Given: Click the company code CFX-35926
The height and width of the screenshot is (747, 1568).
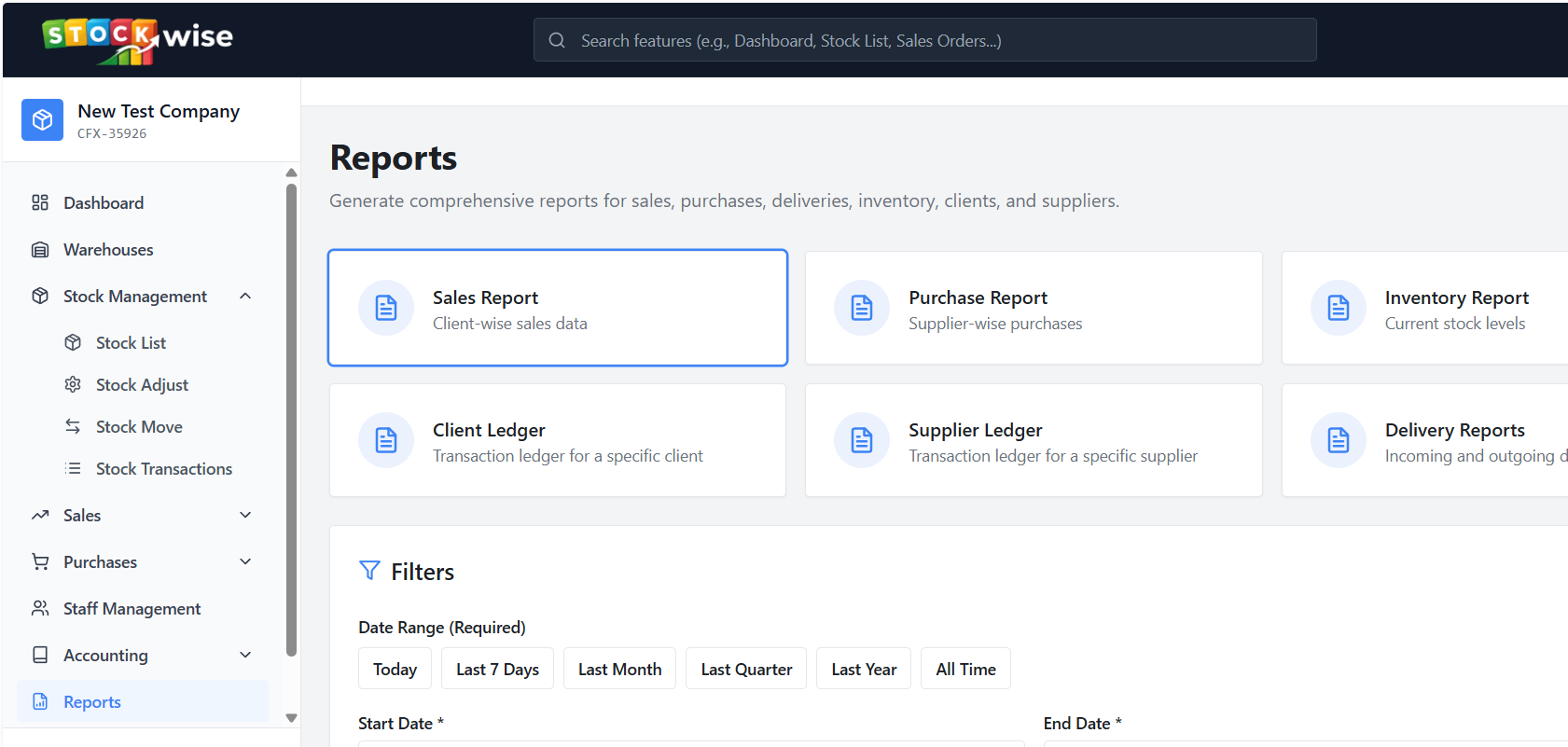Looking at the screenshot, I should coord(112,133).
